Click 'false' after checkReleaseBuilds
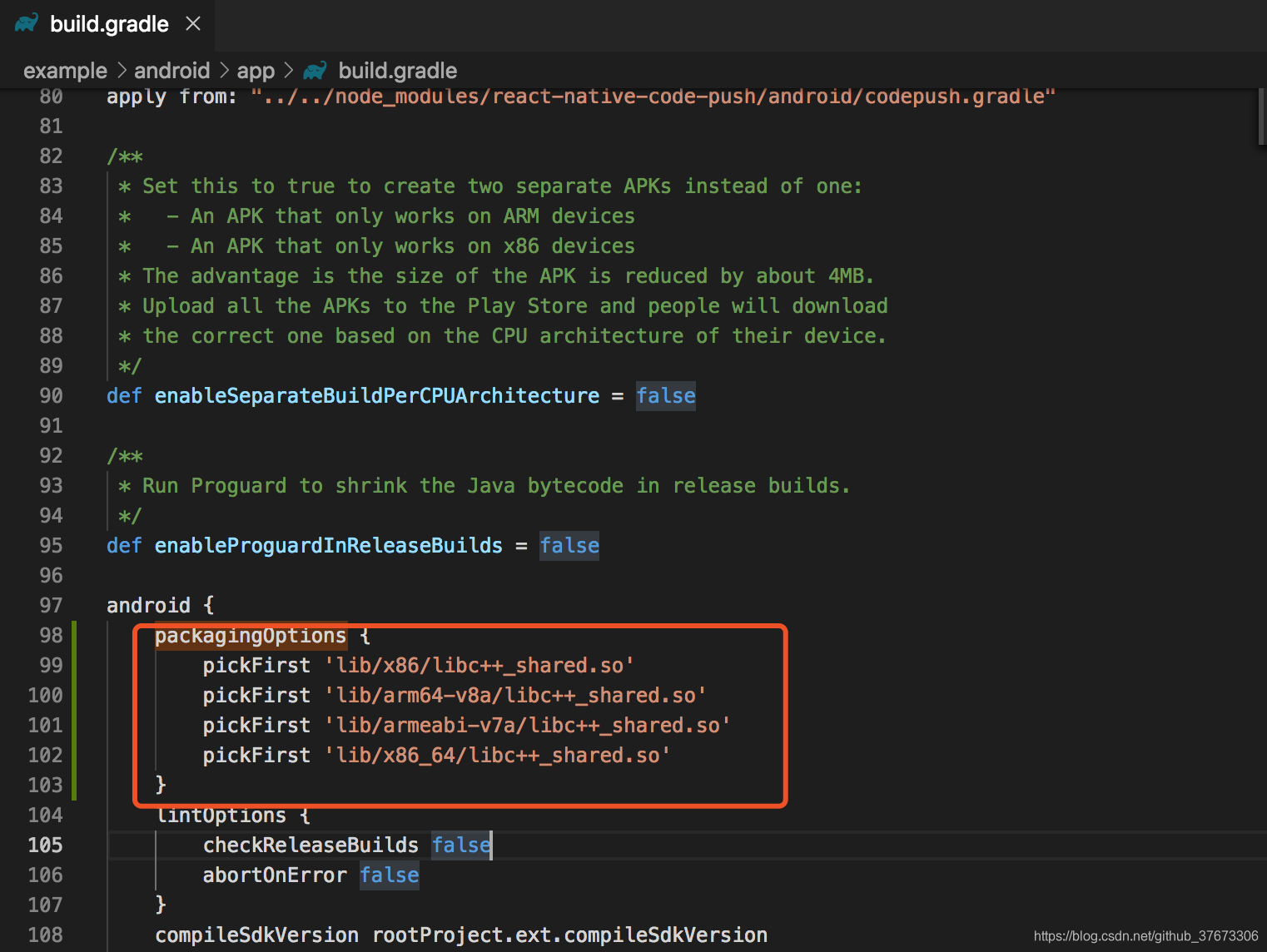This screenshot has height=952, width=1267. point(461,845)
